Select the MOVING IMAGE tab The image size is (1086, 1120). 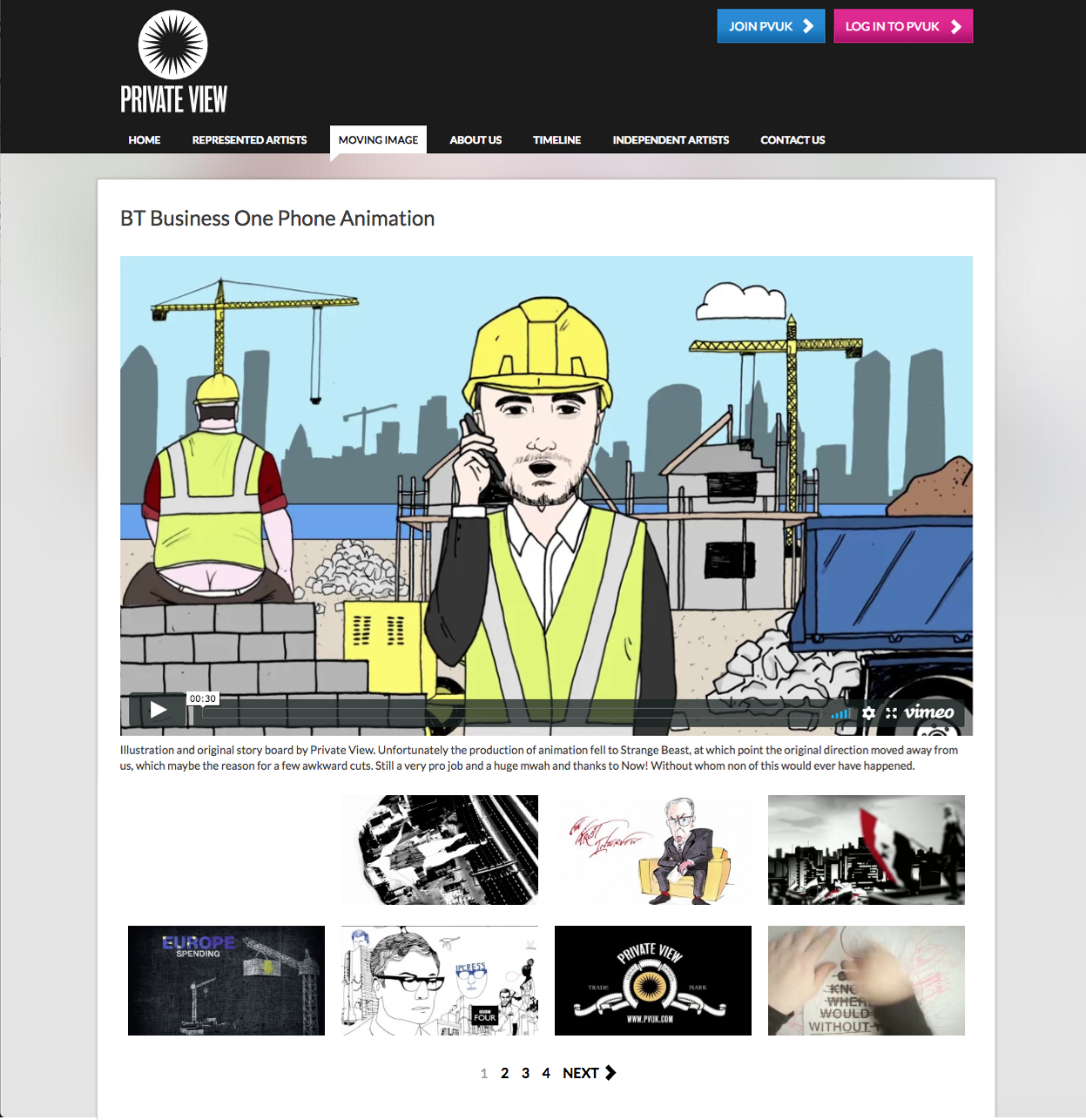pyautogui.click(x=378, y=140)
